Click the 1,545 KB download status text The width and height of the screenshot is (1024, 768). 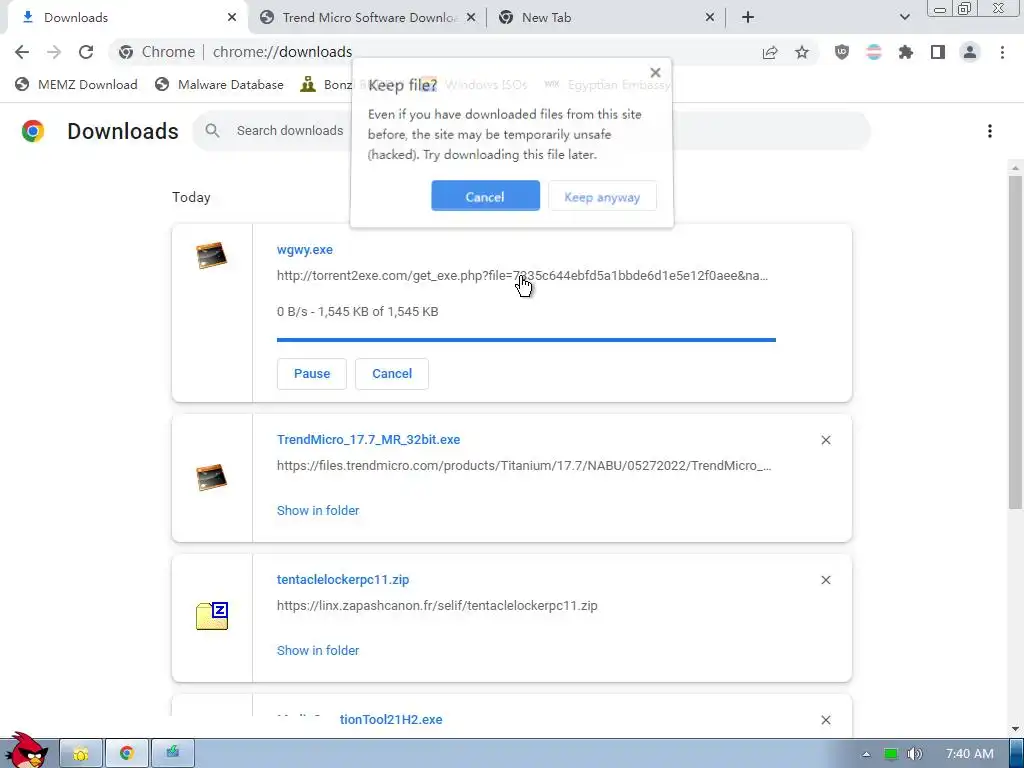coord(357,312)
